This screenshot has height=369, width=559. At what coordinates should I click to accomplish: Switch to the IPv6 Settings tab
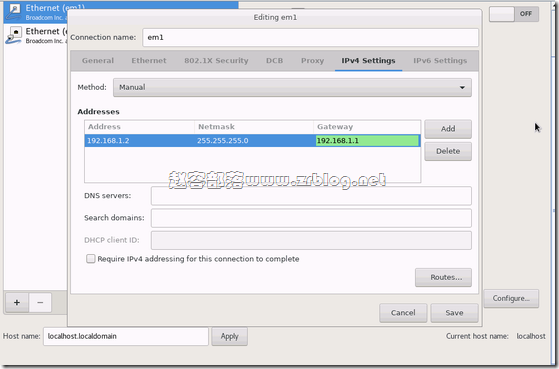tap(440, 61)
